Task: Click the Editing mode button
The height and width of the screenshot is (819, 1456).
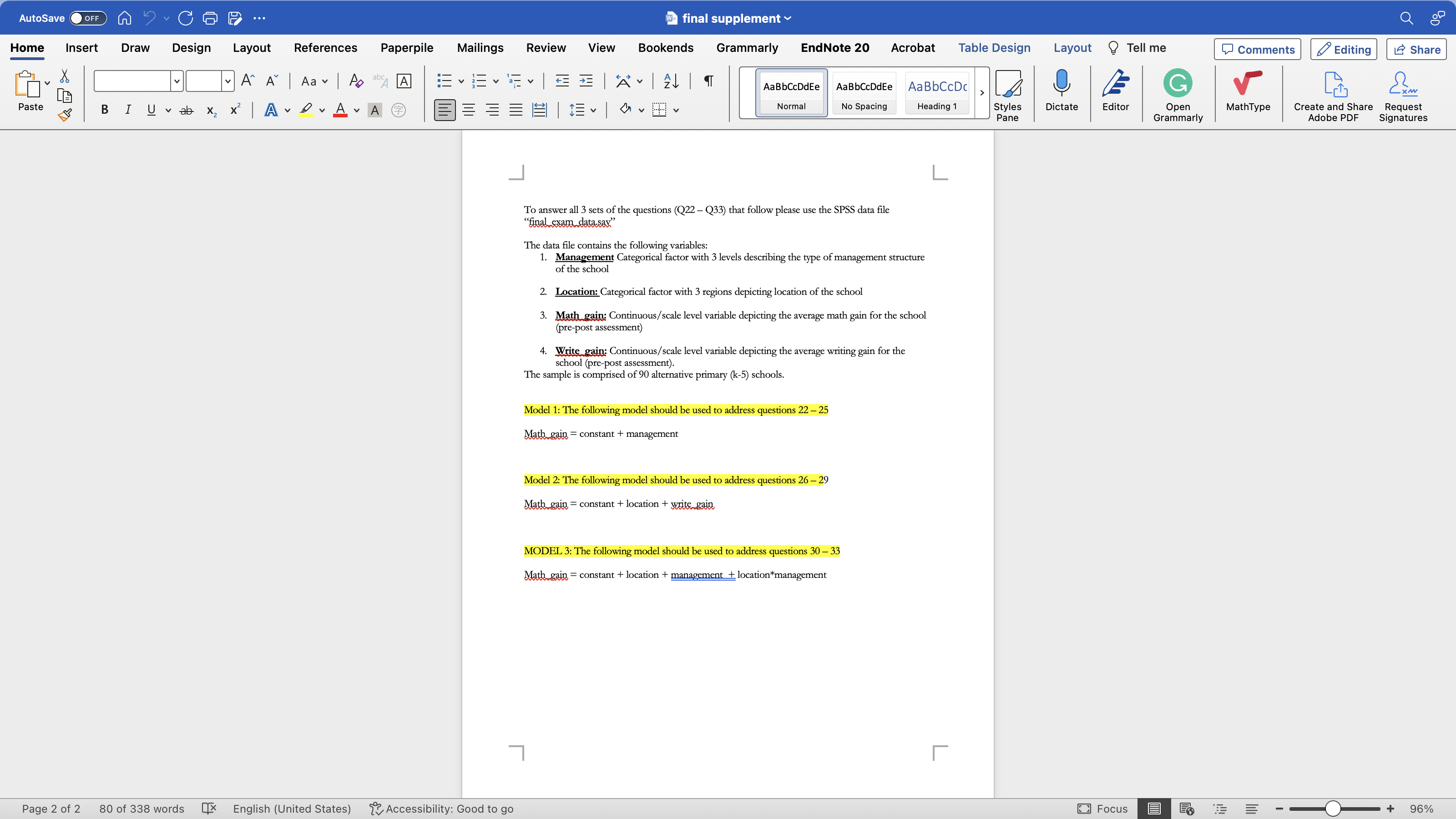Action: 1344,49
